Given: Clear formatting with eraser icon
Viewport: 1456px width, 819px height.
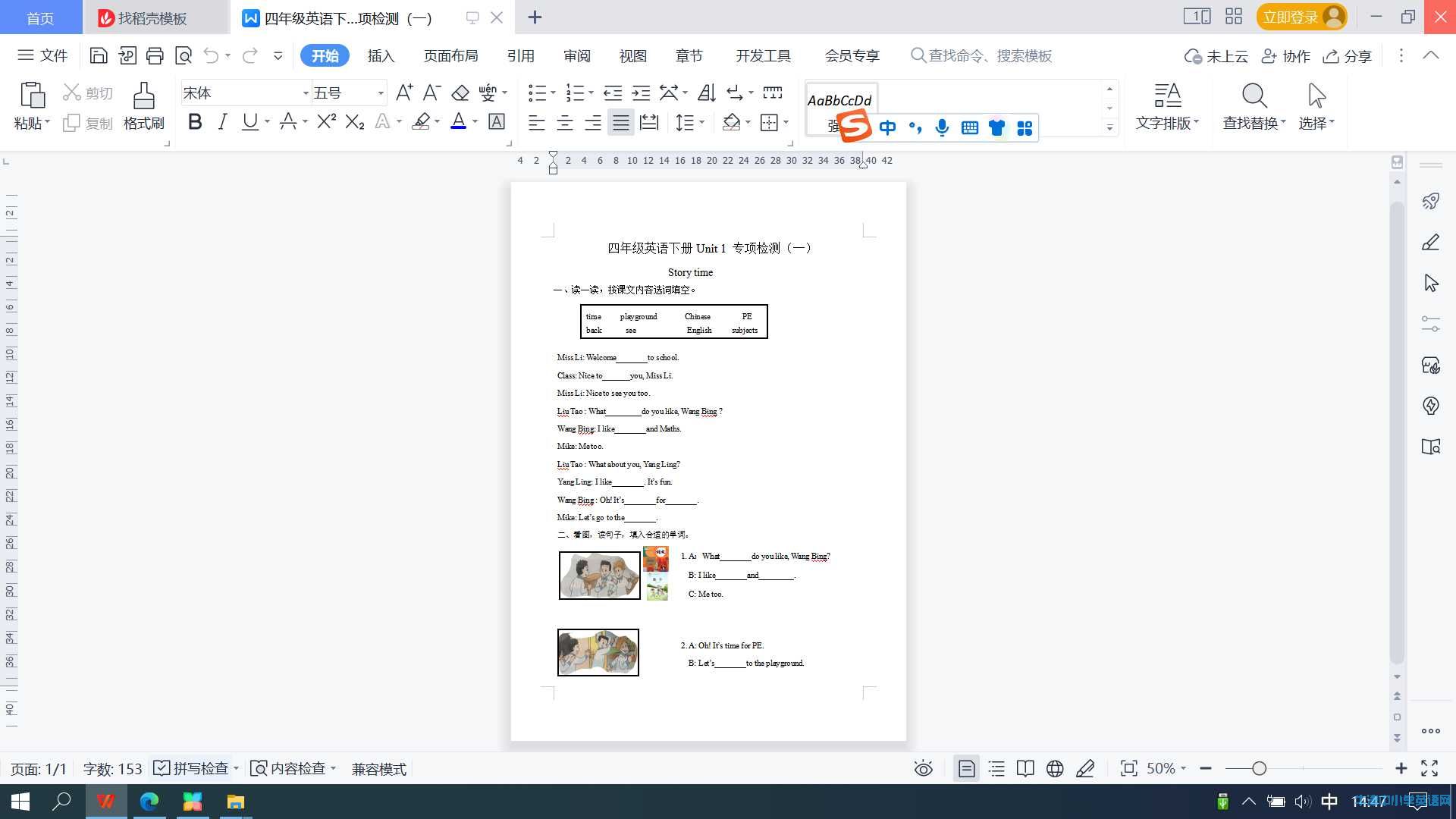Looking at the screenshot, I should pyautogui.click(x=460, y=93).
